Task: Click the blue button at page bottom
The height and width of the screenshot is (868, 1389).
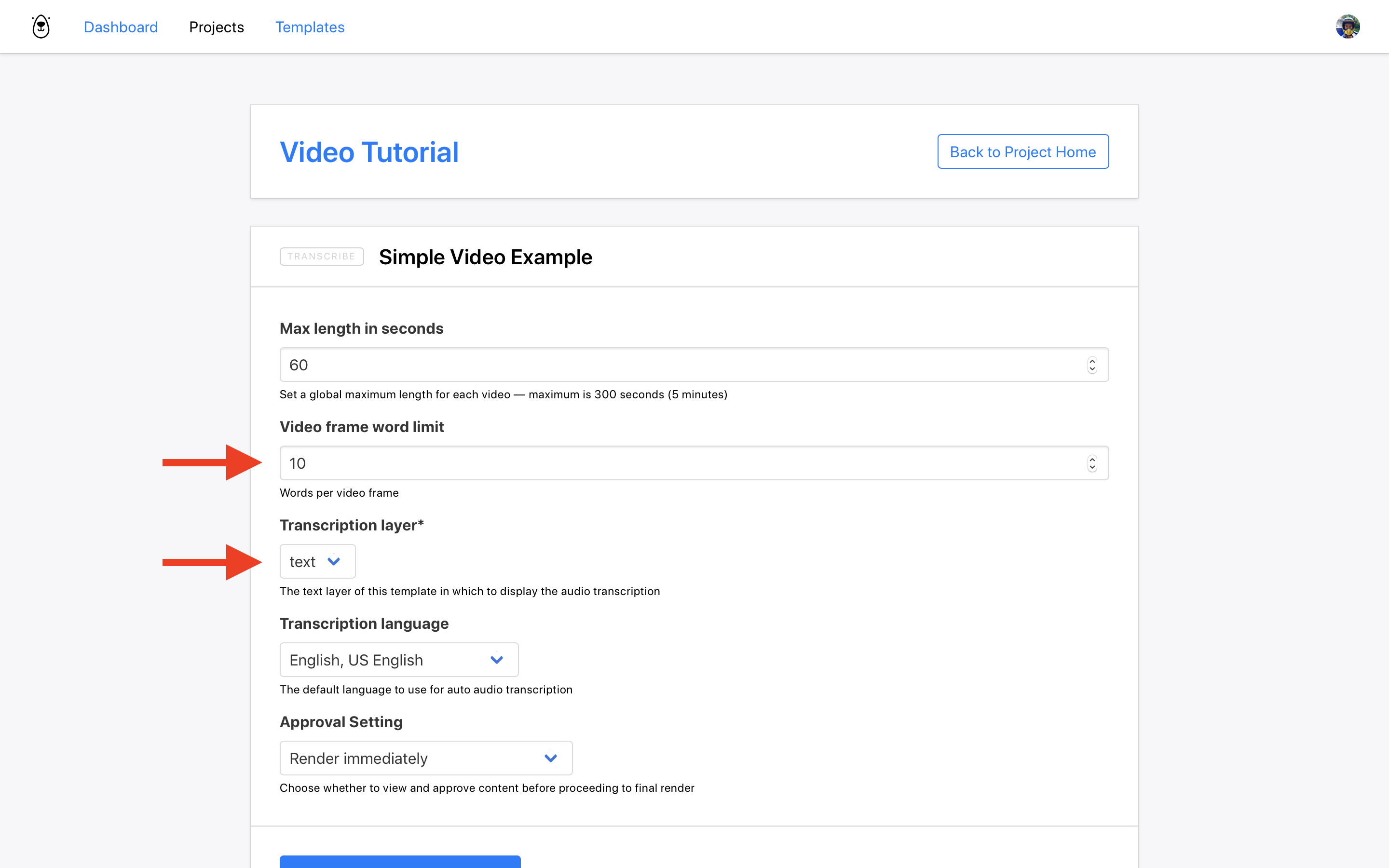Action: pos(399,861)
